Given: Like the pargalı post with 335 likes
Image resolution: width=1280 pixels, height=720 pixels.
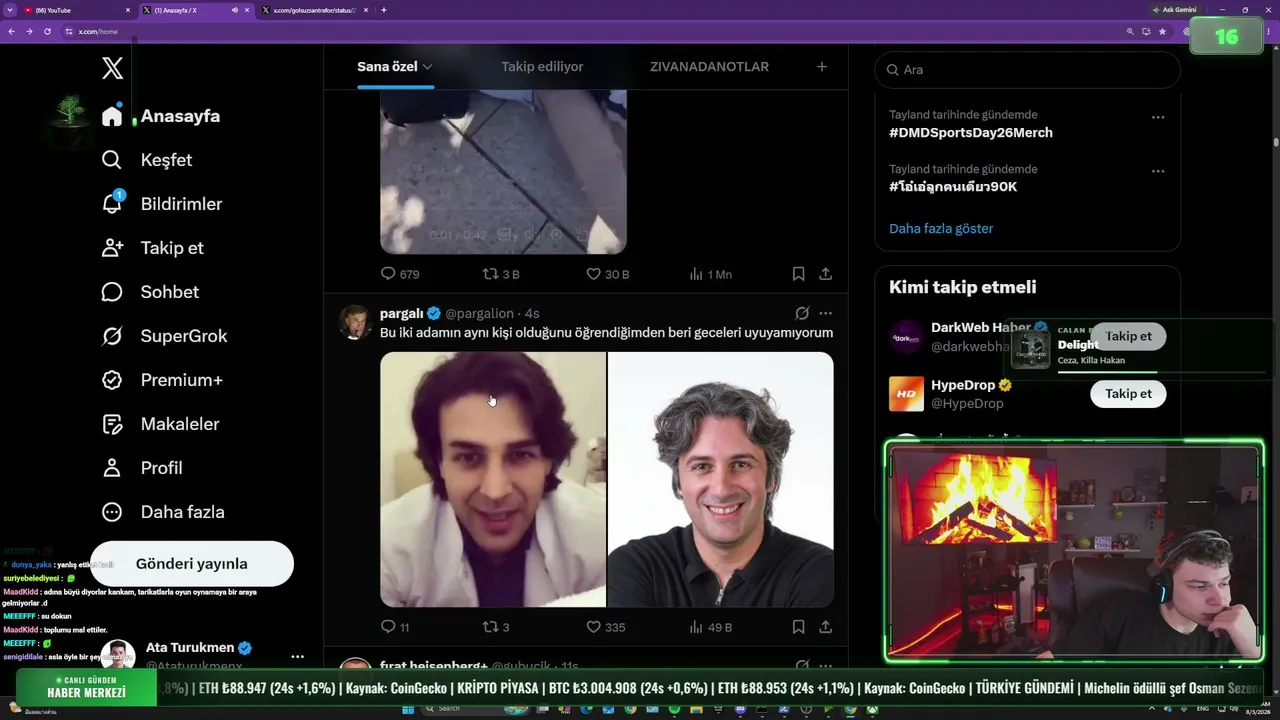Looking at the screenshot, I should pos(593,627).
